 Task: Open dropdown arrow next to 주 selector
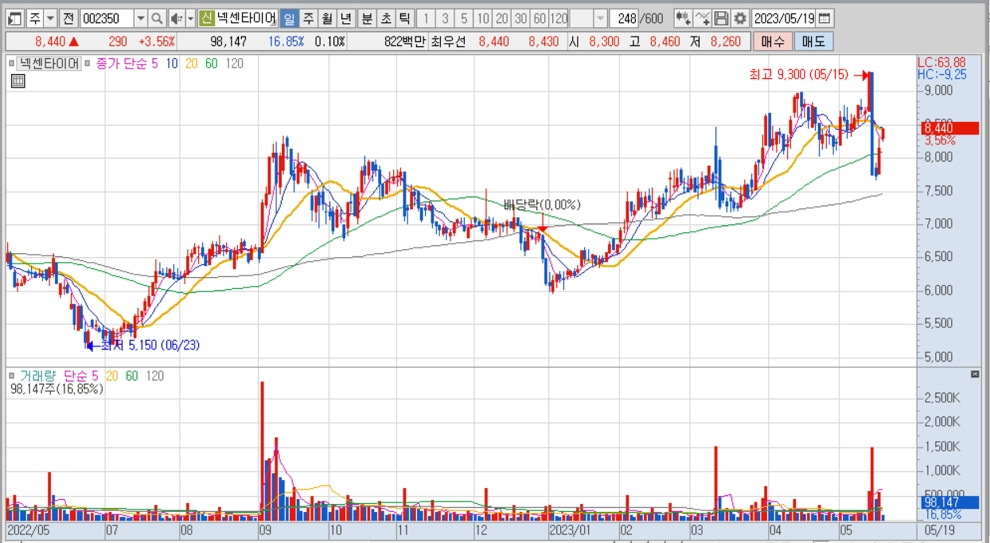pos(50,18)
